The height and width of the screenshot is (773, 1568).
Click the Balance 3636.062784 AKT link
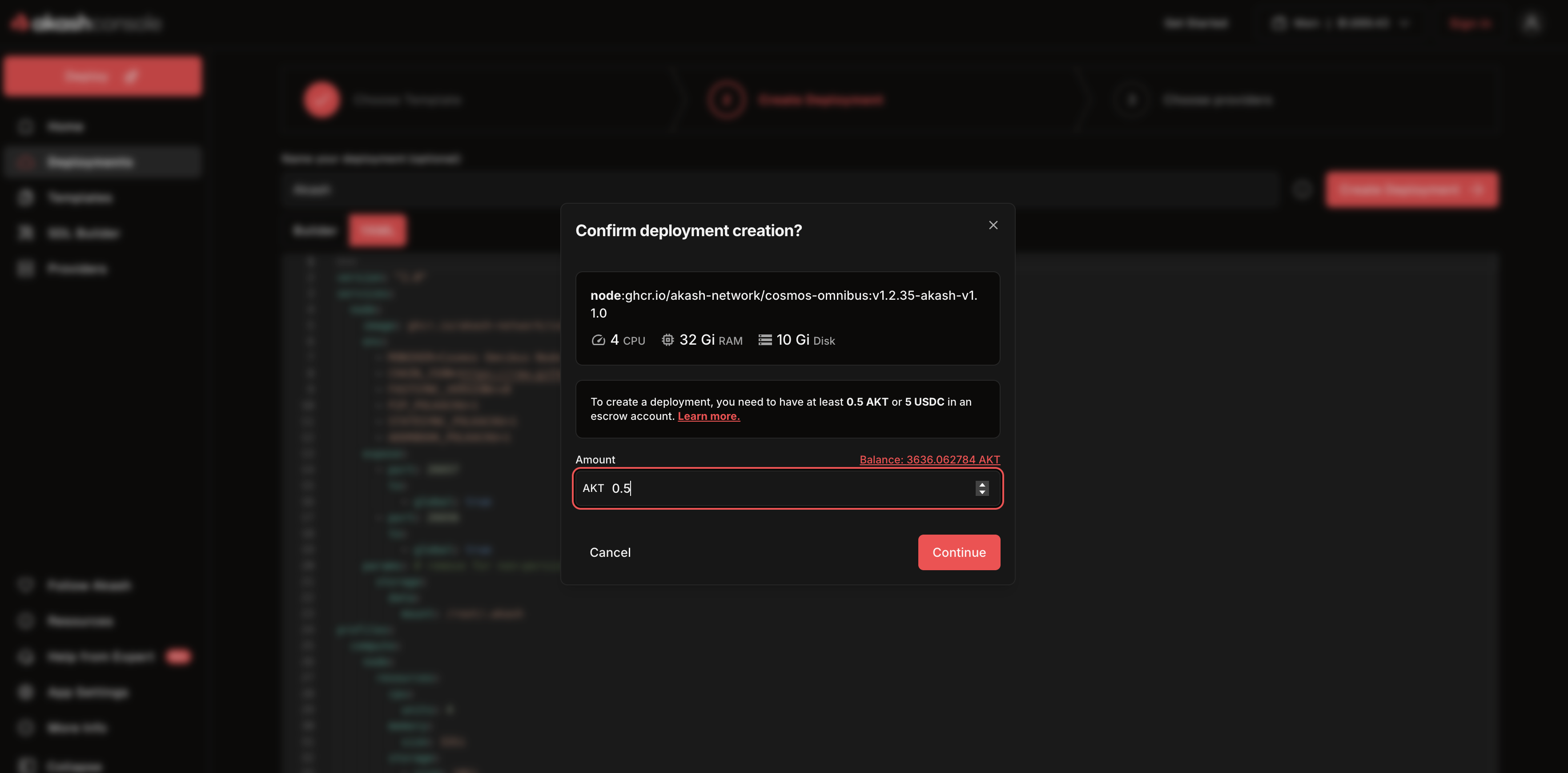point(929,459)
